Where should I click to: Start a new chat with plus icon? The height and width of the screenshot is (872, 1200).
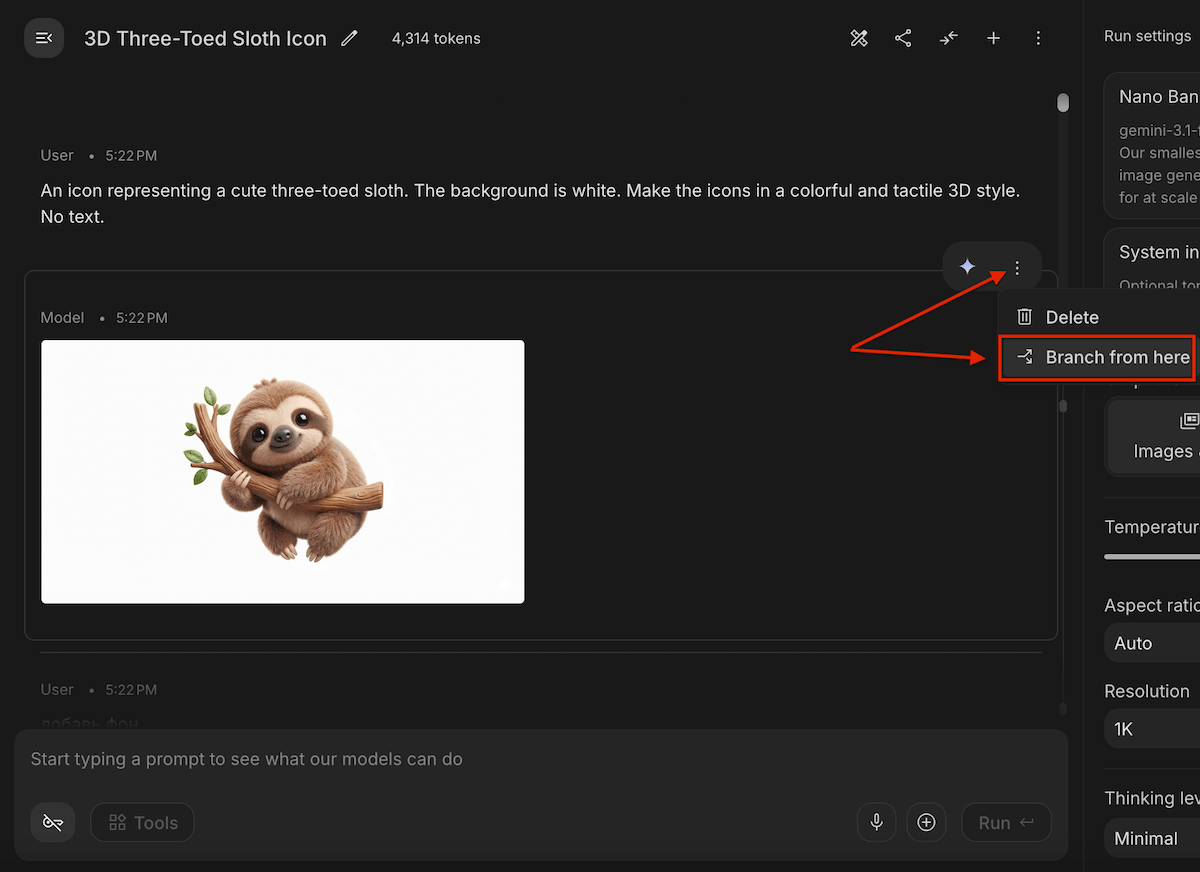993,38
